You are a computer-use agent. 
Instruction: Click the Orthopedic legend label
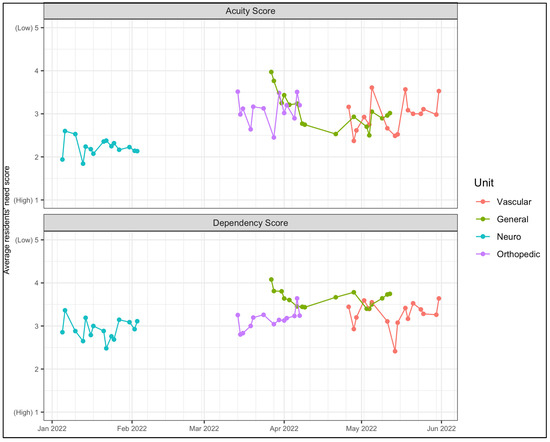coord(518,254)
